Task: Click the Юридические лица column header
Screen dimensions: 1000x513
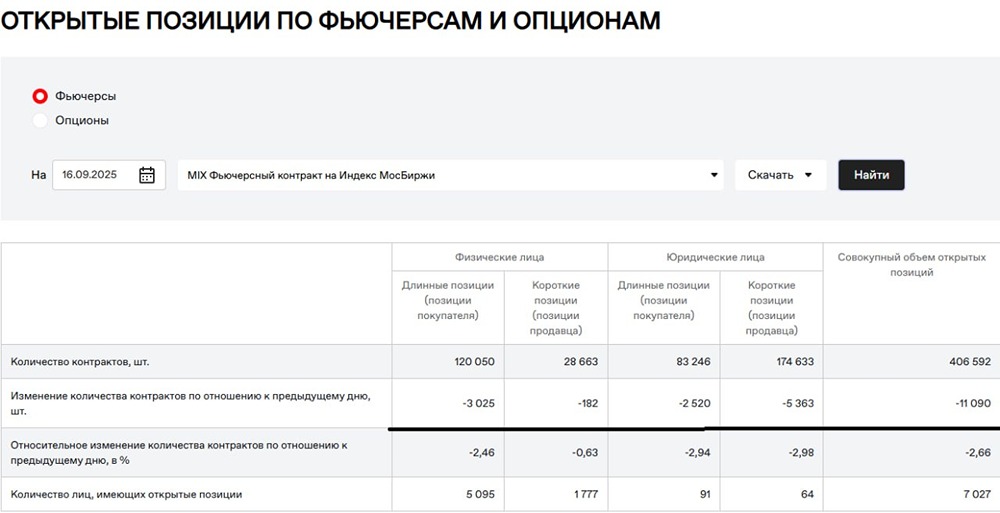Action: (715, 257)
